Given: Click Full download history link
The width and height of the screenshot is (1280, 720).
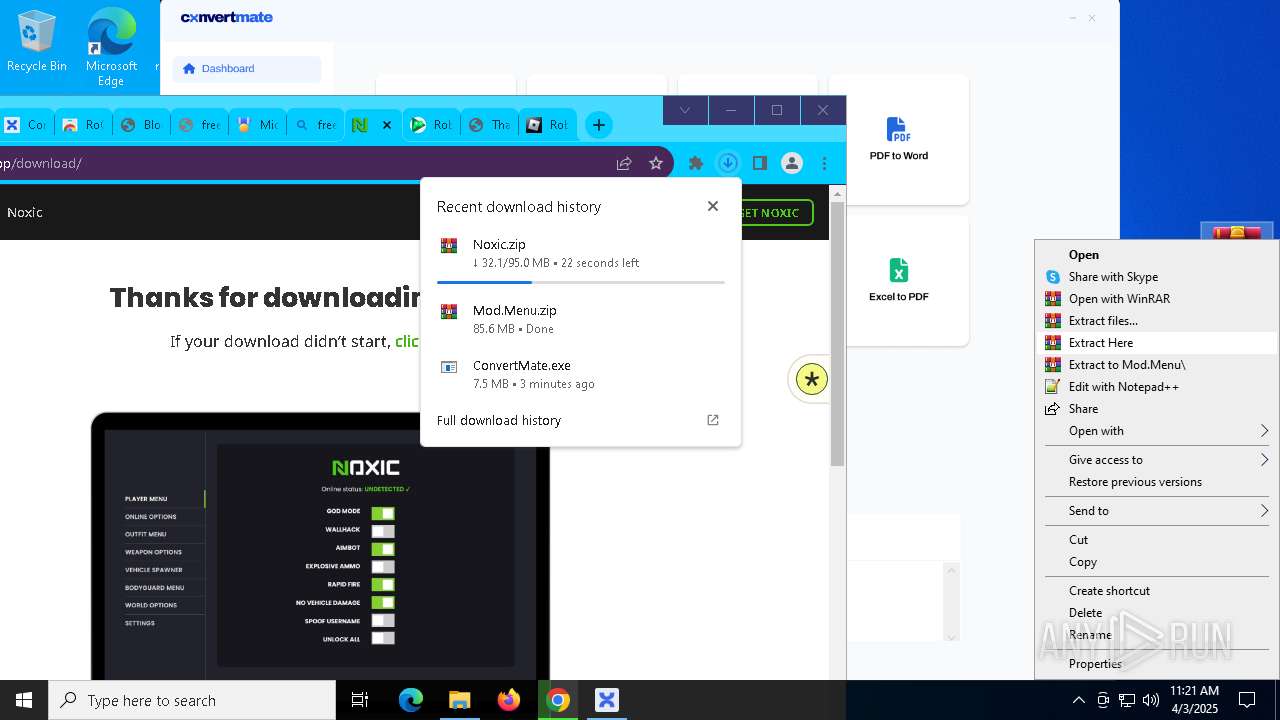Looking at the screenshot, I should 499,421.
